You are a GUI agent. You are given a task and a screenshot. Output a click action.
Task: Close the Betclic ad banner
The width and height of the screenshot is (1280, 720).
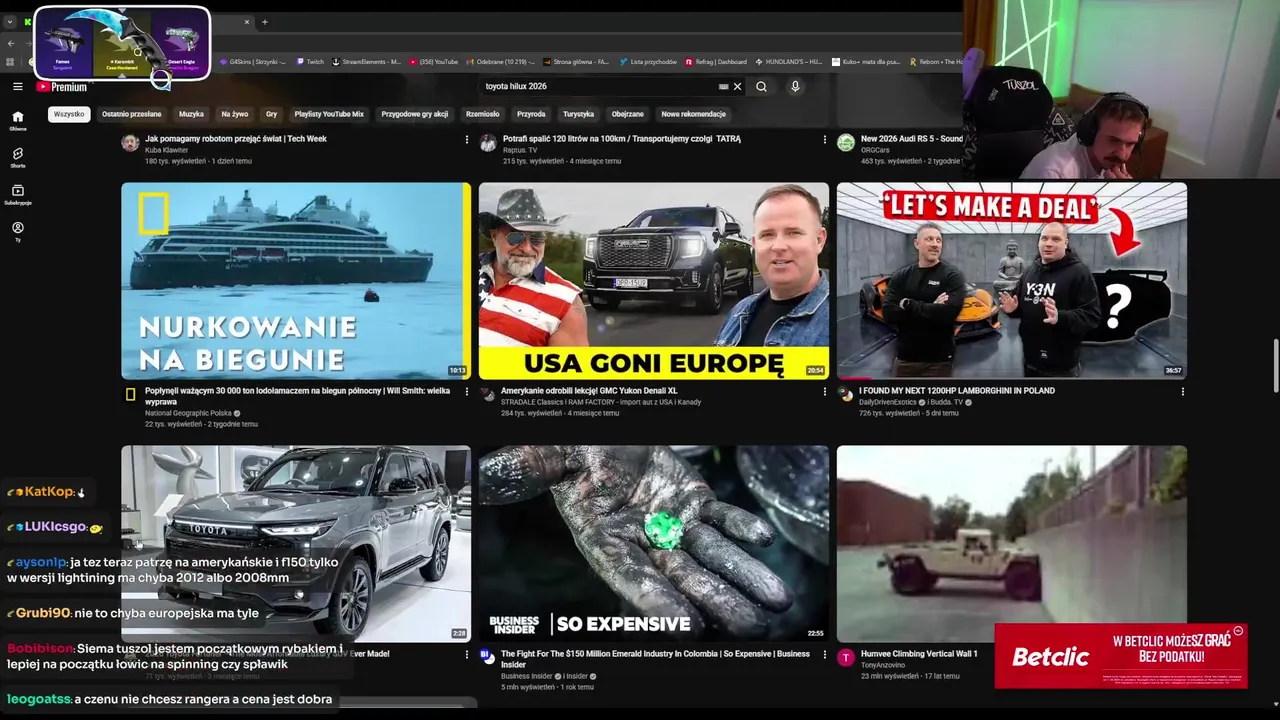tap(1238, 631)
